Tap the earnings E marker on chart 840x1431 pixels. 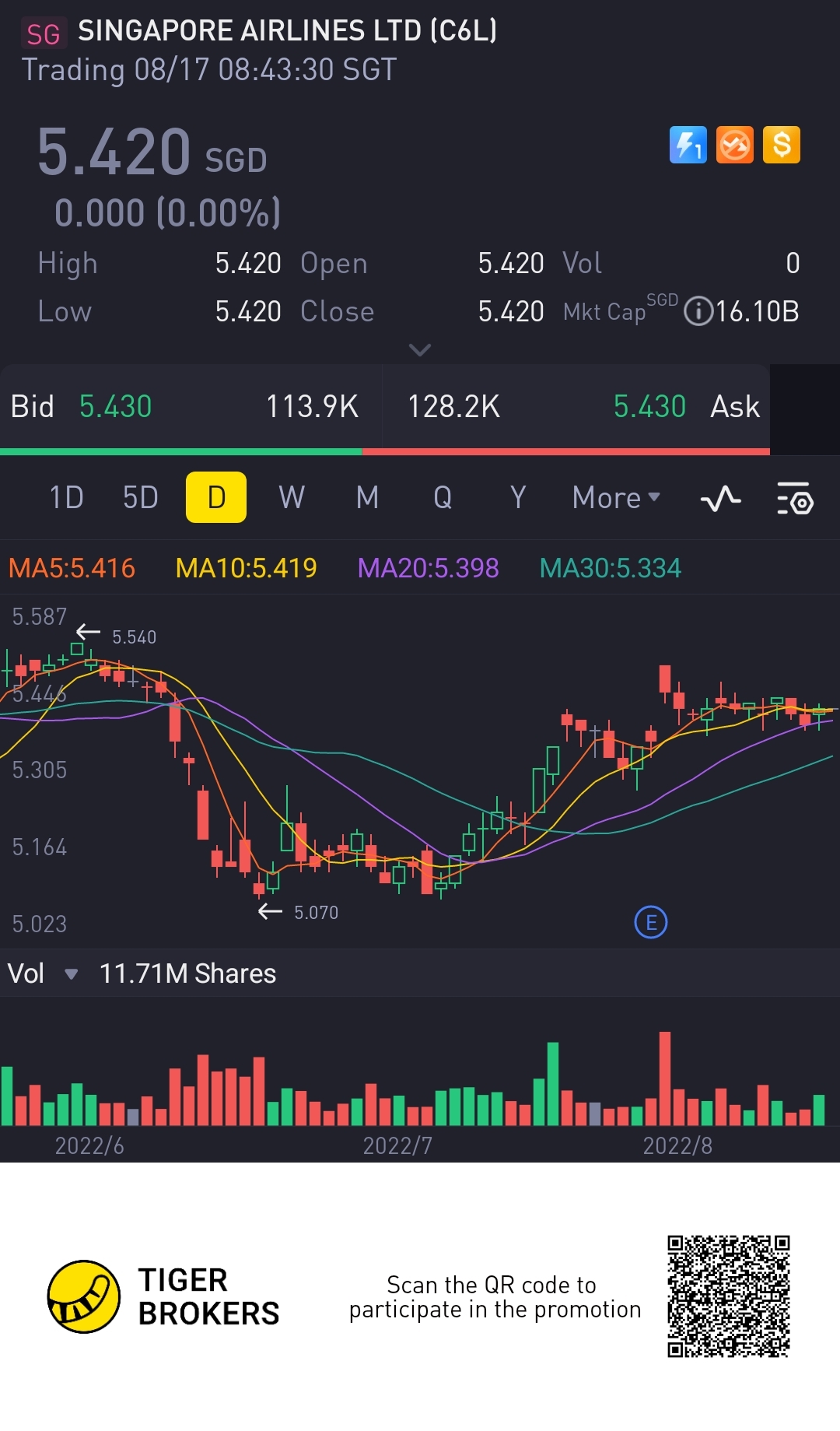tap(651, 923)
